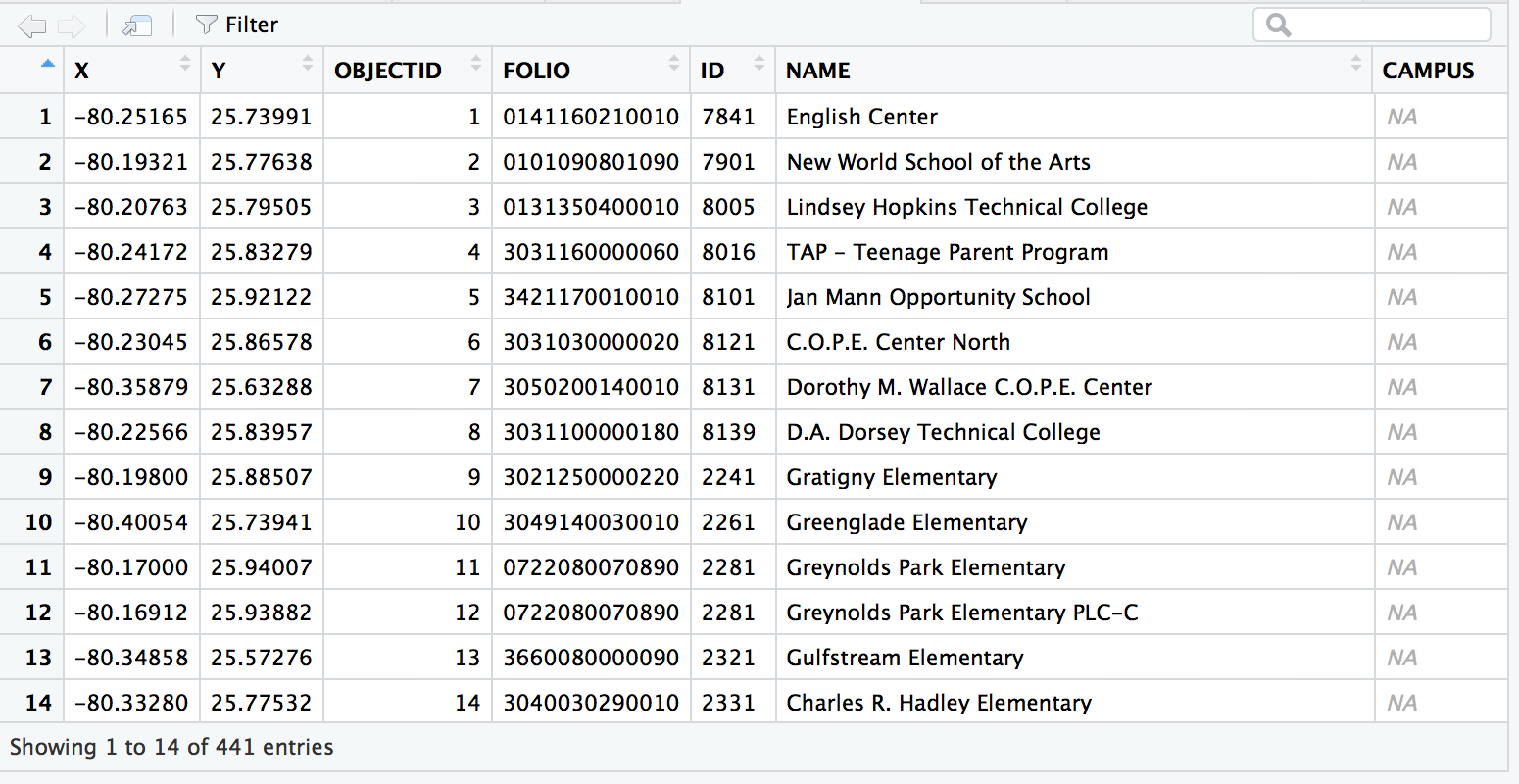The height and width of the screenshot is (784, 1519).
Task: Sort table by X column
Action: pyautogui.click(x=132, y=71)
